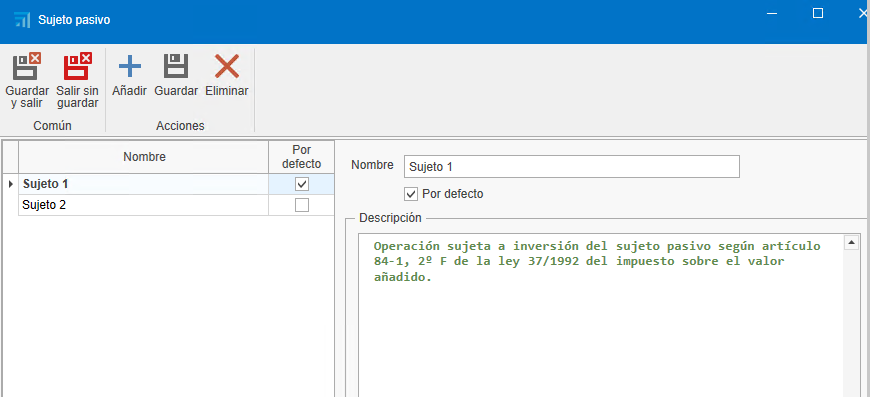Screen dimensions: 870x397
Task: Maximize the Sujeto pasivo window
Action: (818, 14)
